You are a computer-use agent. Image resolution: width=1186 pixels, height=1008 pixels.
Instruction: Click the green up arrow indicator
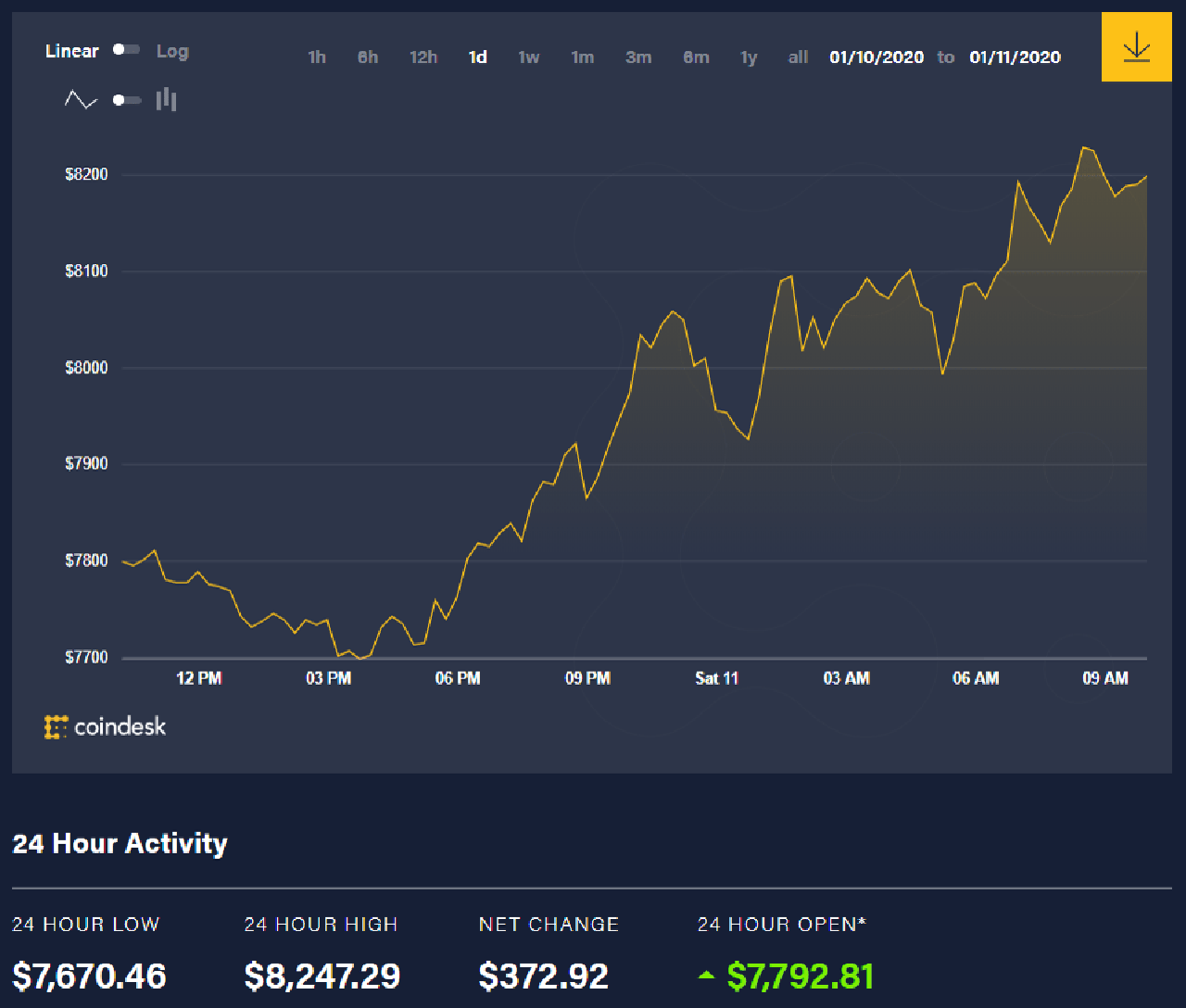(707, 975)
